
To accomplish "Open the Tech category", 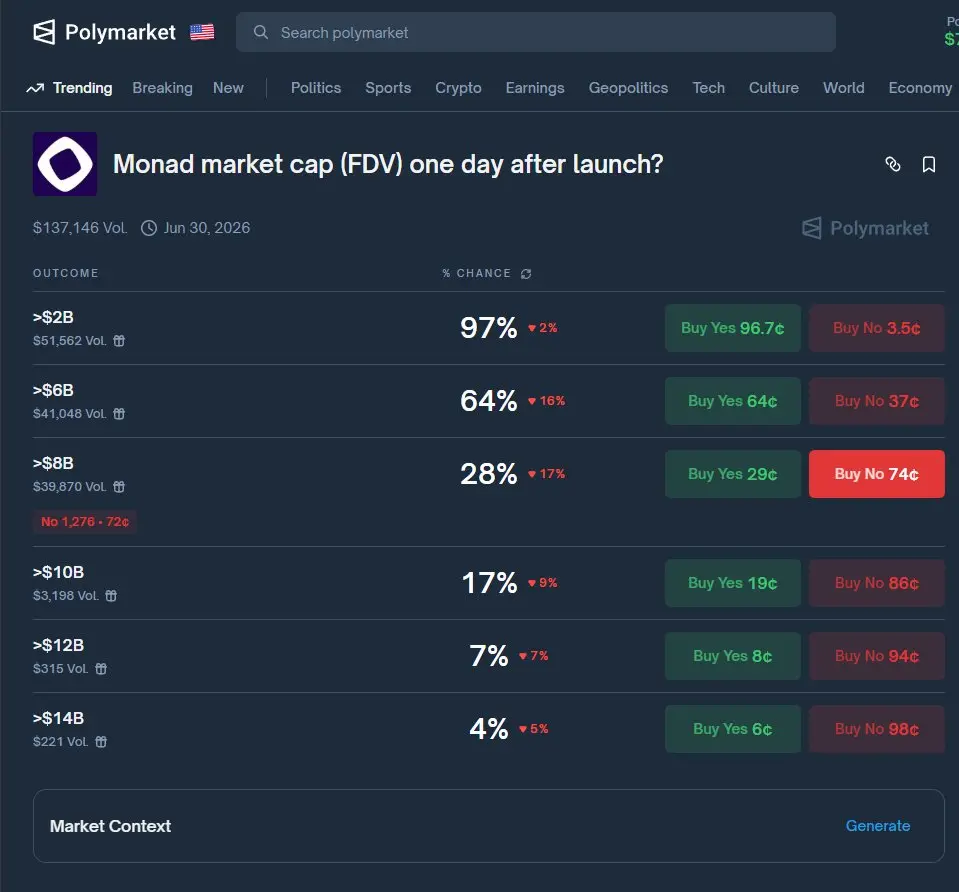I will [708, 88].
